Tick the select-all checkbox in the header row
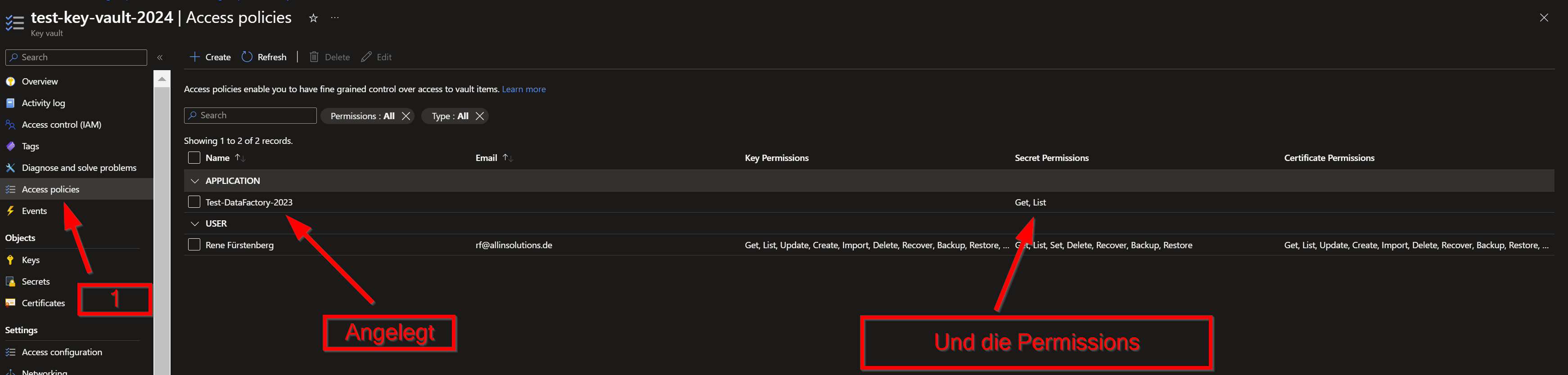The image size is (1568, 375). [x=194, y=158]
